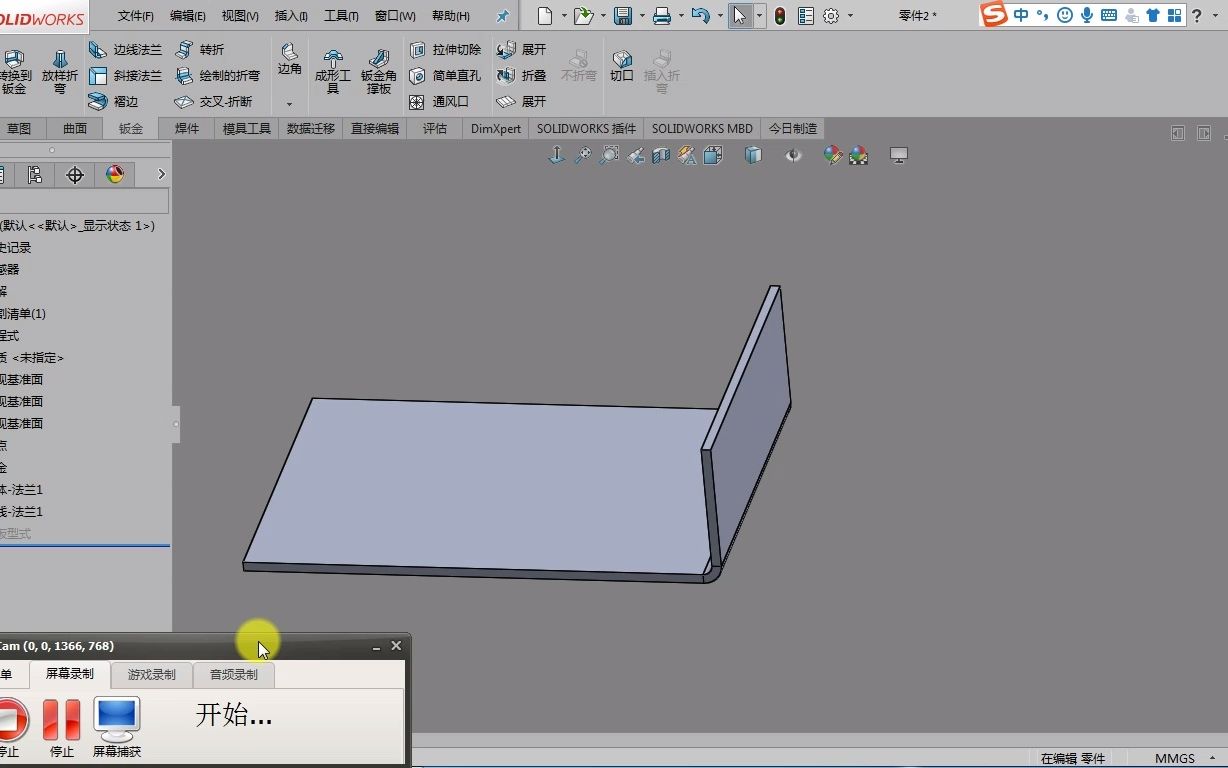Switch to the 焊件 (Weldments) tab
This screenshot has height=768, width=1228.
coord(185,128)
